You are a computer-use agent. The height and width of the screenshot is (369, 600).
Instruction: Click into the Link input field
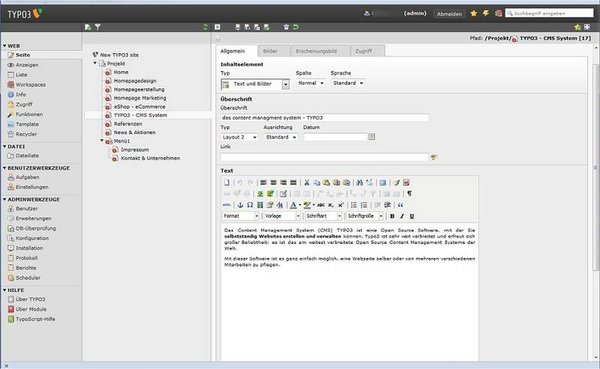point(324,157)
